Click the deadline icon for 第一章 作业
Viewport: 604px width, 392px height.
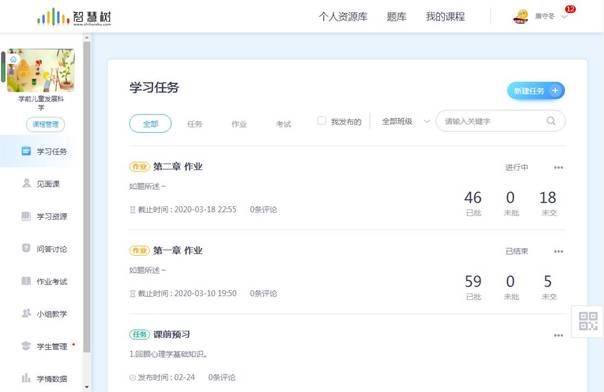[x=132, y=293]
